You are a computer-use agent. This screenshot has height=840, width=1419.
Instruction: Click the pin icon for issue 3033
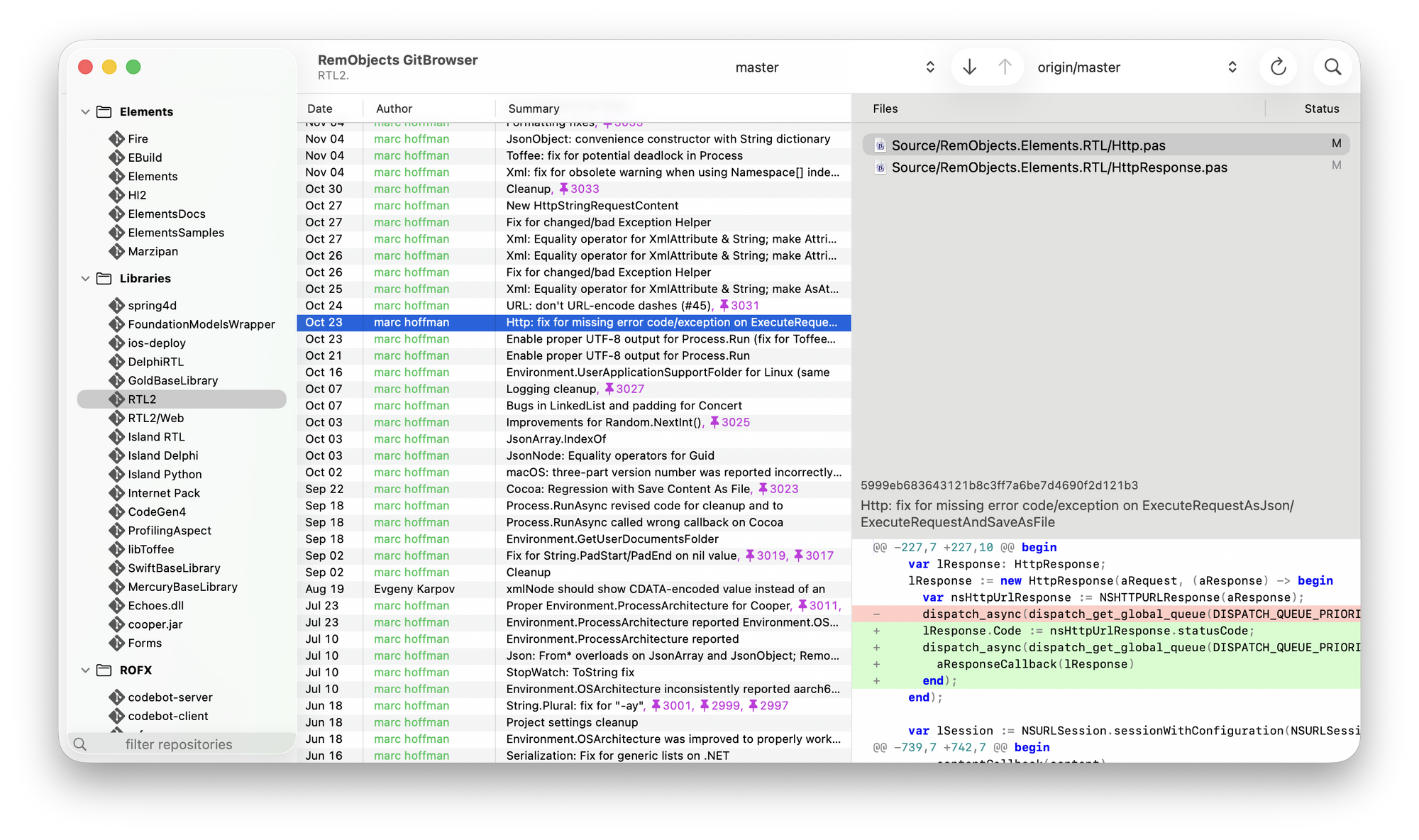[x=563, y=189]
